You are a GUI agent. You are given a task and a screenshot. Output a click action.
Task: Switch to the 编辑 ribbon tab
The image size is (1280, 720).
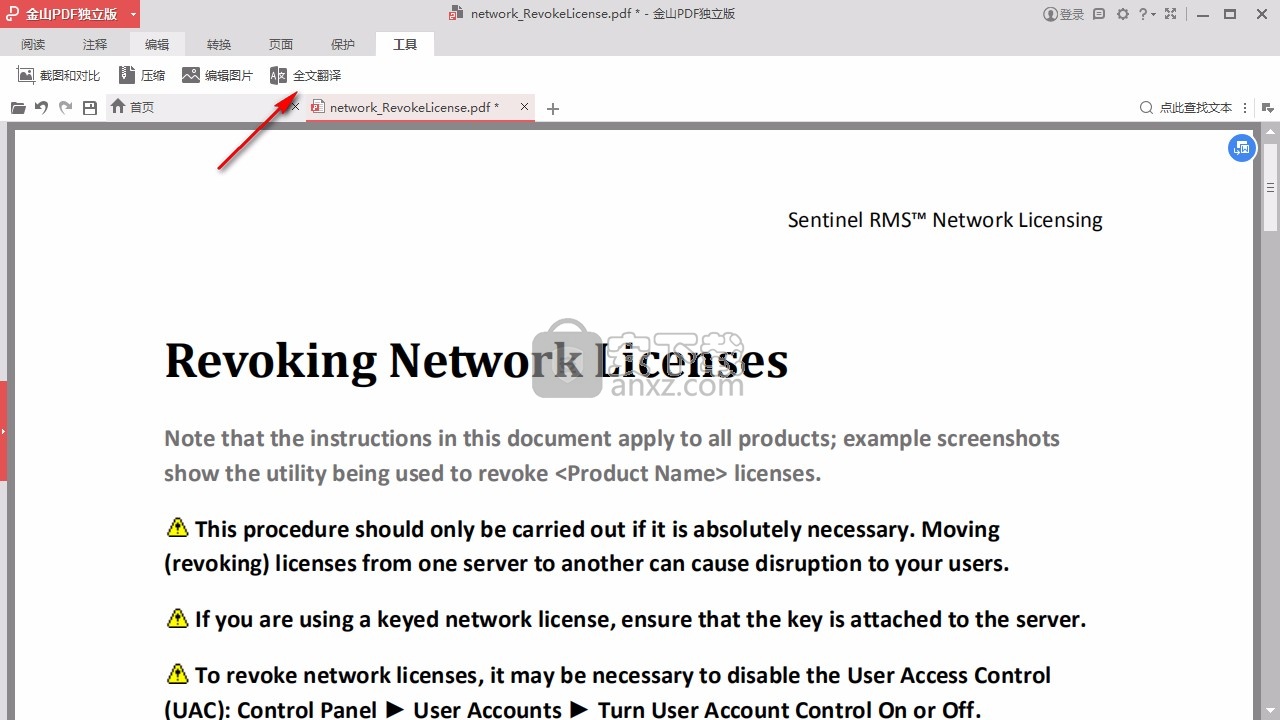(x=157, y=45)
